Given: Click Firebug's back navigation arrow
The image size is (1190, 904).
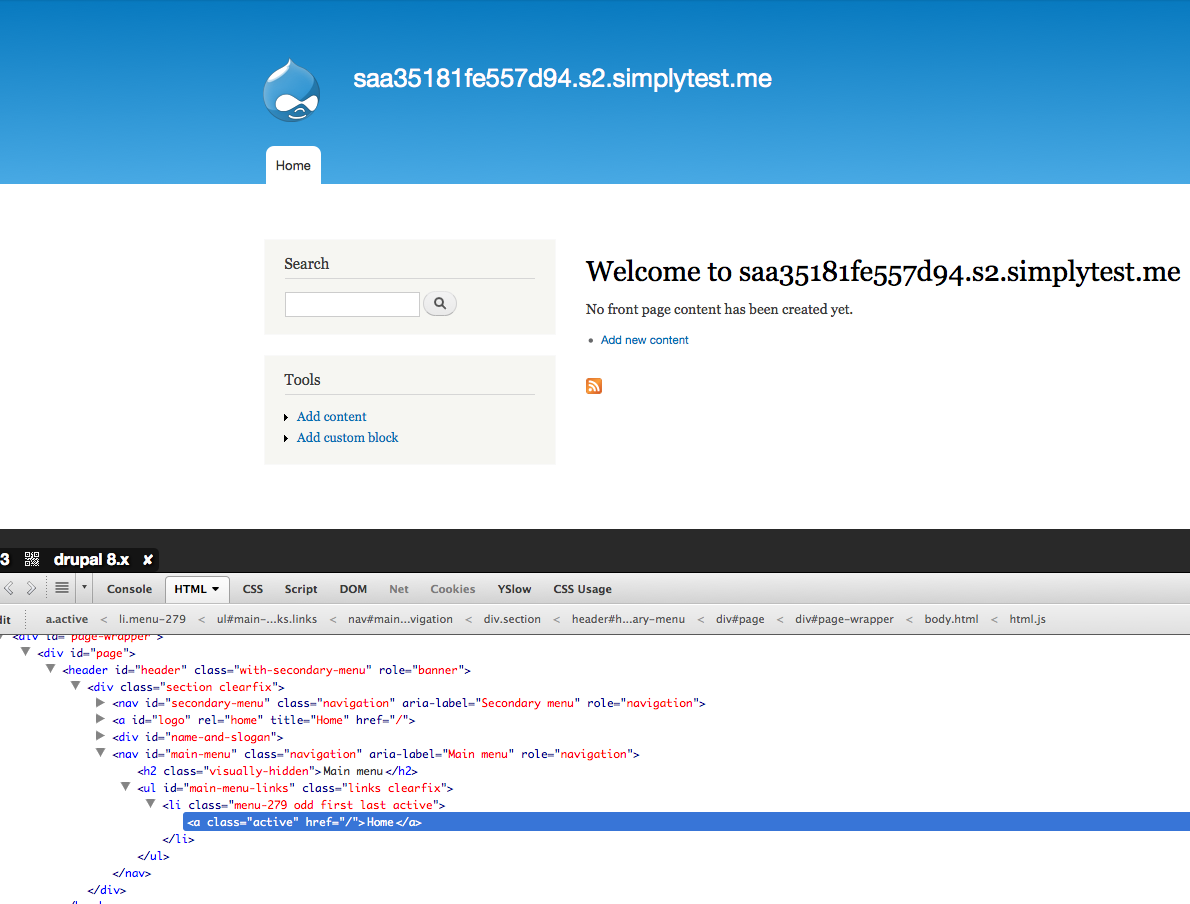Looking at the screenshot, I should 10,589.
